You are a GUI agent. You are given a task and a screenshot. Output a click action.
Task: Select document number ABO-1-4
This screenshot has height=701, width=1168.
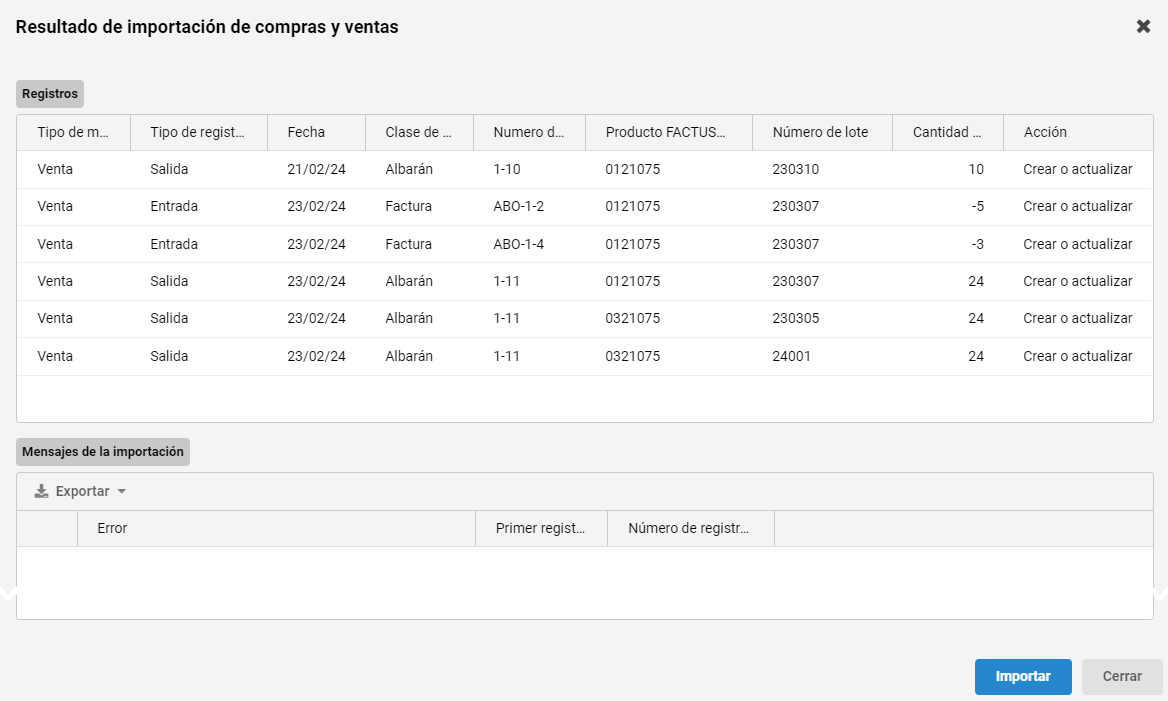tap(518, 244)
